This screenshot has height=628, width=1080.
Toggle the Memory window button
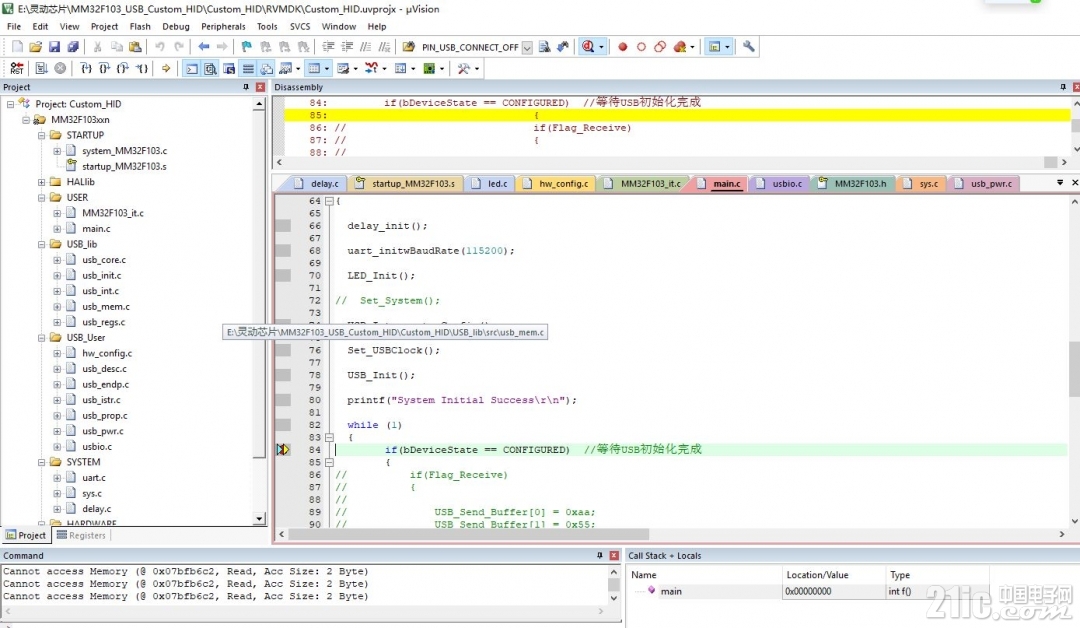pyautogui.click(x=314, y=68)
